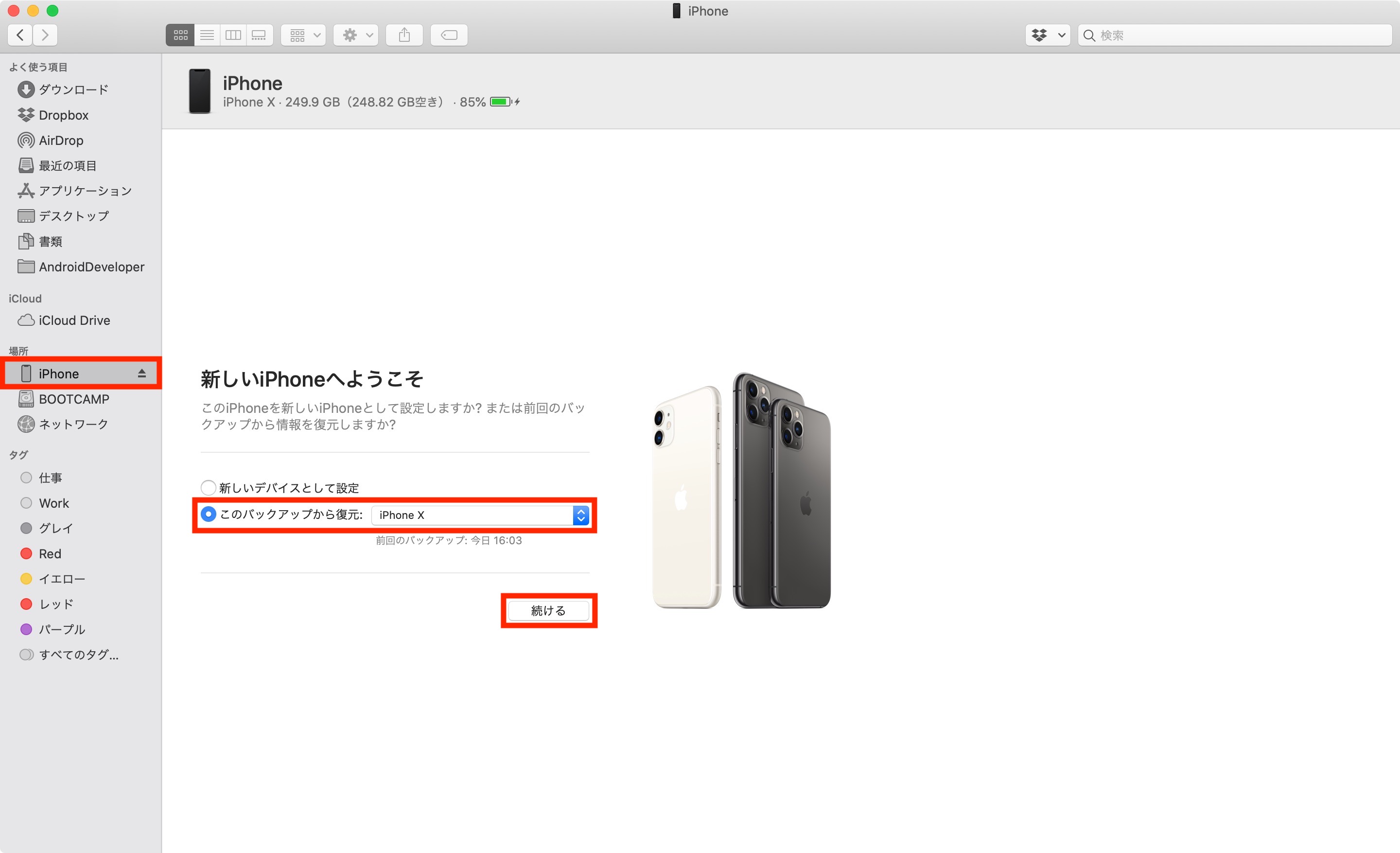Image resolution: width=1400 pixels, height=853 pixels.
Task: Click the iPhone icon in sidebar
Action: 25,373
